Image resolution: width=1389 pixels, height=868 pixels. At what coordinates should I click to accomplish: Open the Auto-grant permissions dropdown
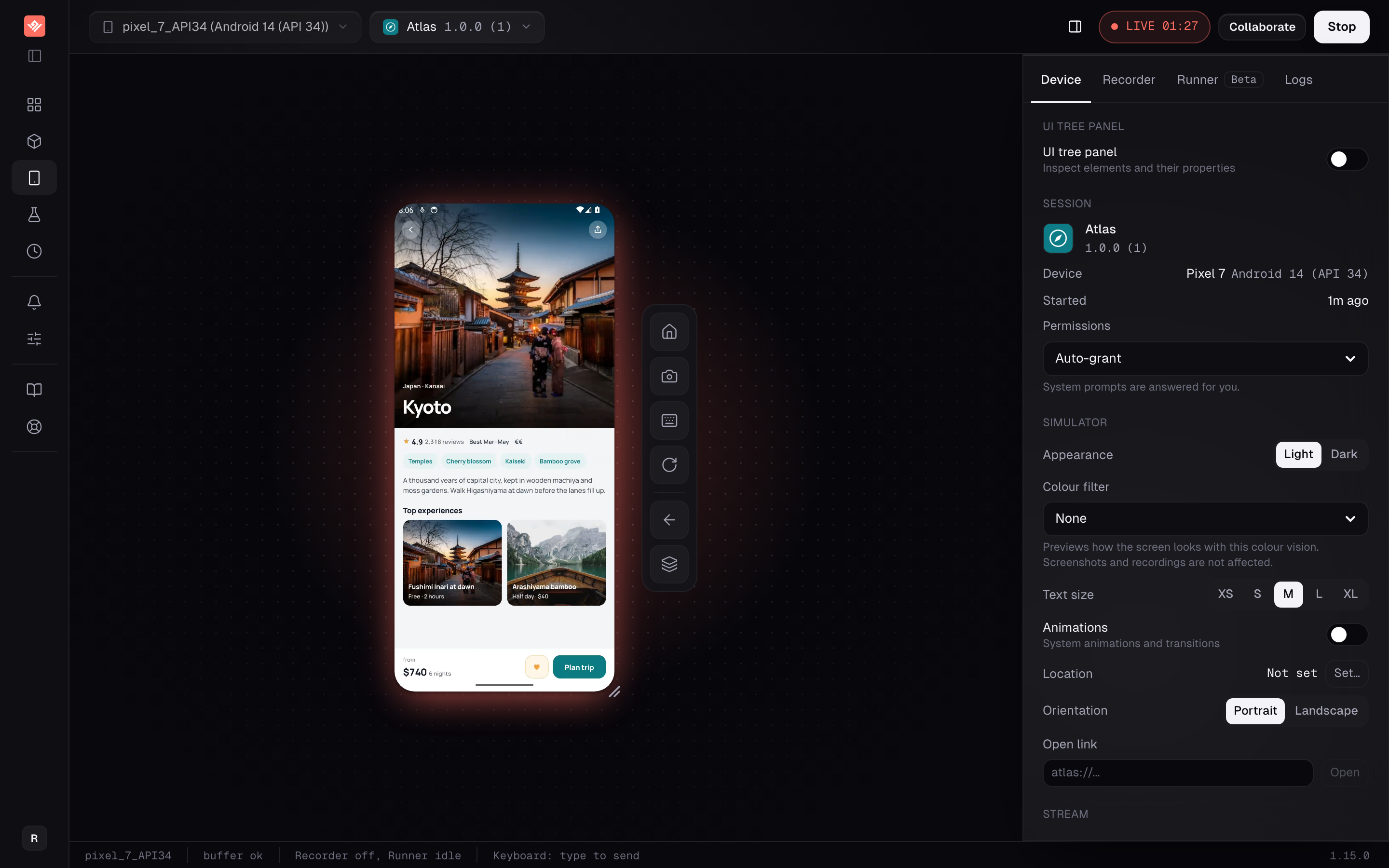pyautogui.click(x=1205, y=358)
